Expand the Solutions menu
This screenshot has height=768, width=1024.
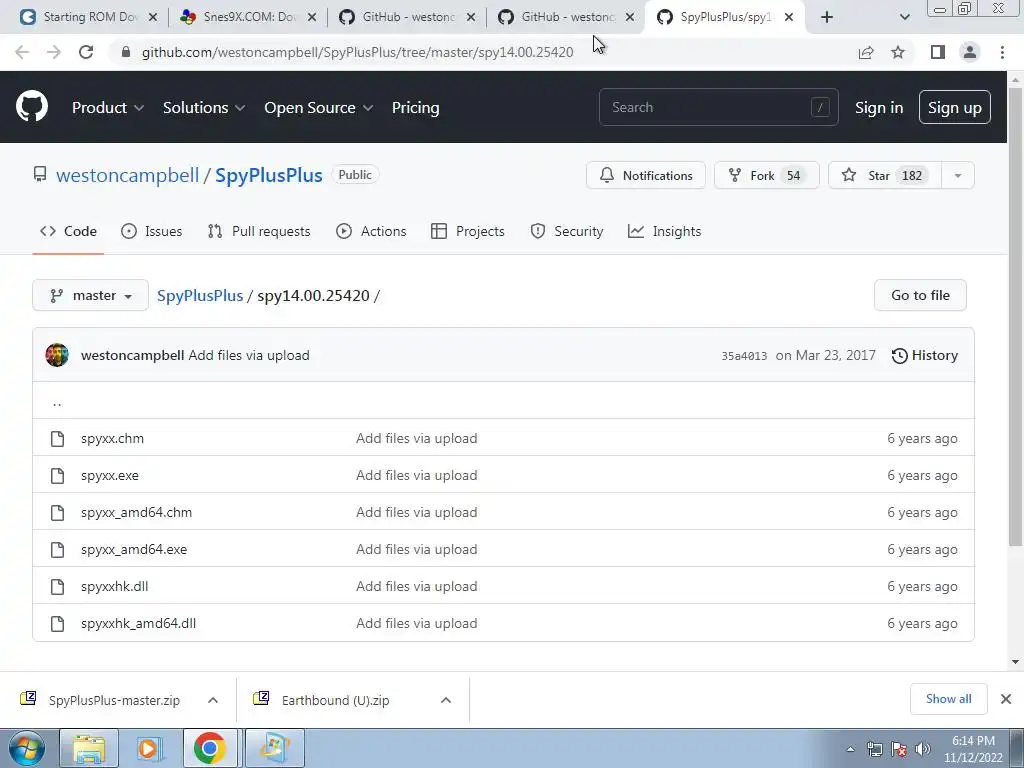tap(204, 107)
